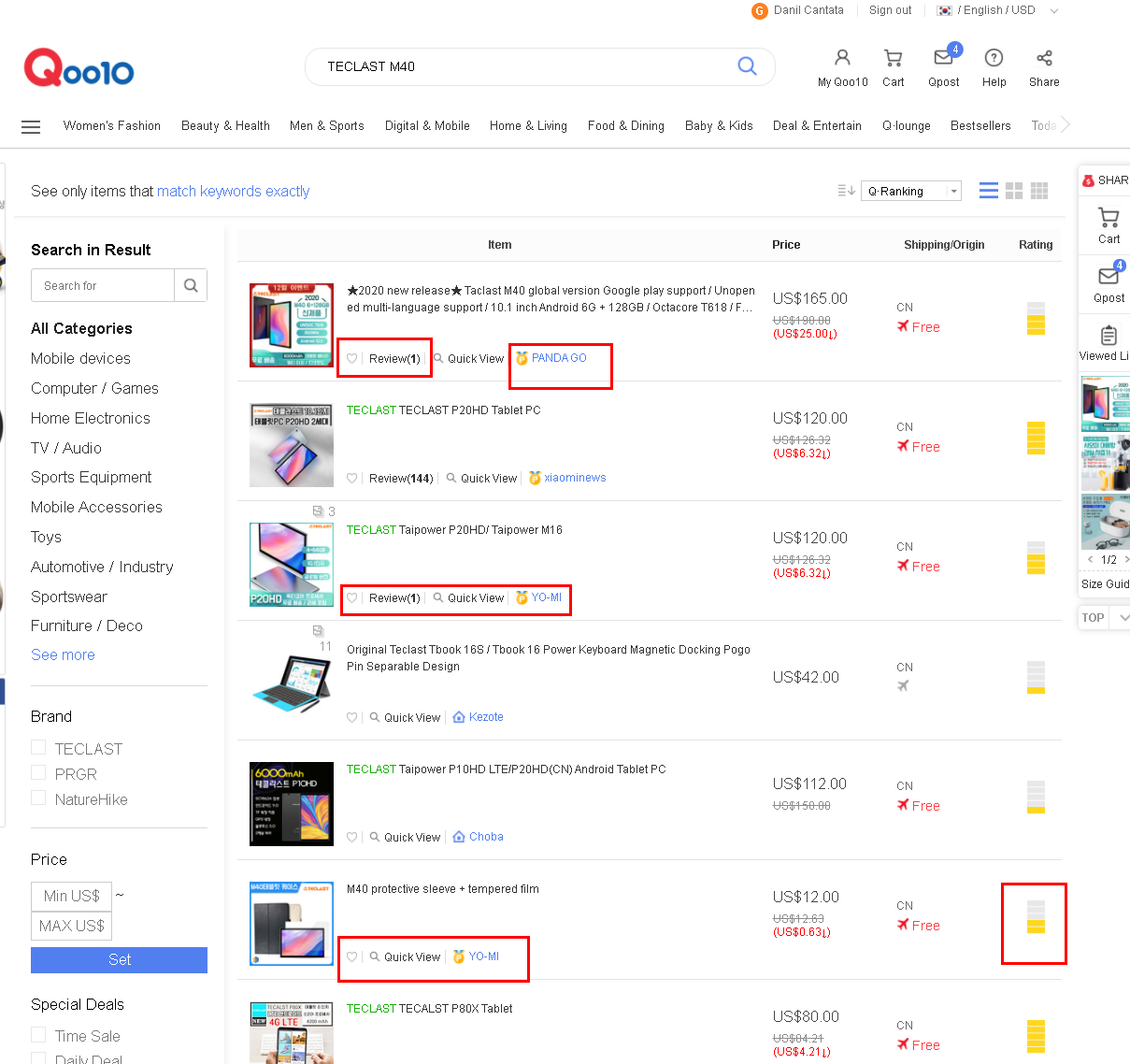
Task: Click the Share icon in the header
Action: coord(1044,58)
